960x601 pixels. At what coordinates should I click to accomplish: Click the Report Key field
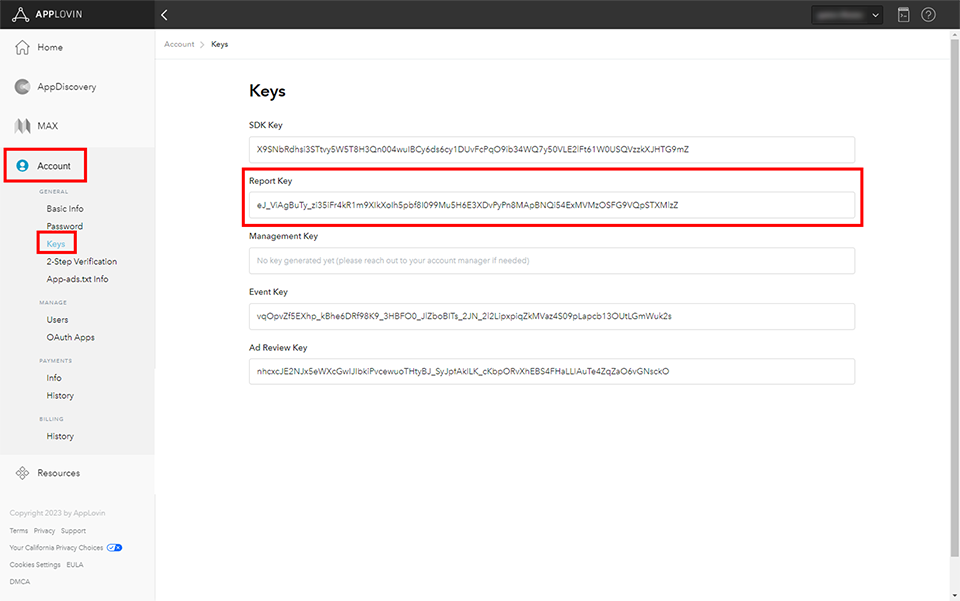point(552,205)
